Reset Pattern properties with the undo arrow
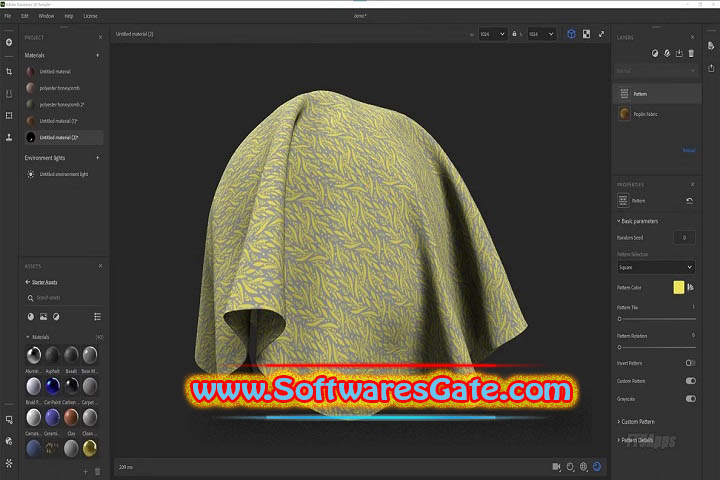Image resolution: width=720 pixels, height=480 pixels. point(689,201)
